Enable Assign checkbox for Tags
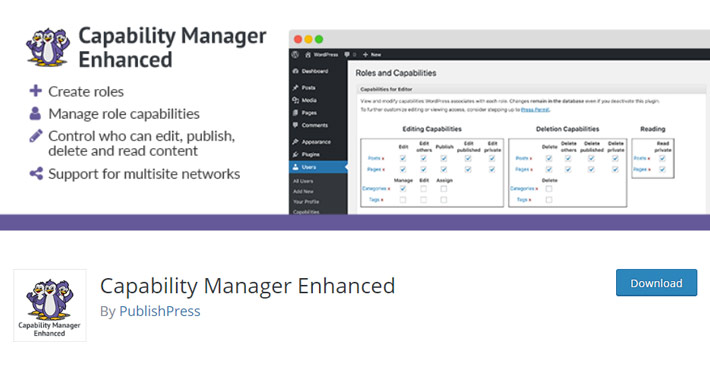 point(444,200)
